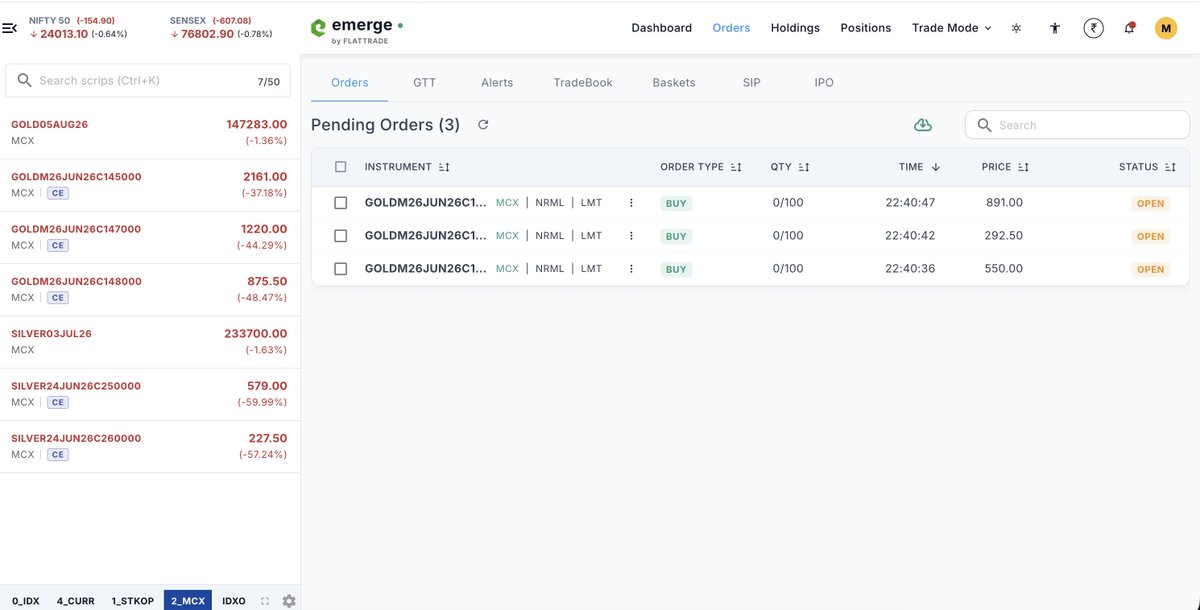Switch to the GTT tab
Screen dimensions: 1200x610
[x=424, y=82]
